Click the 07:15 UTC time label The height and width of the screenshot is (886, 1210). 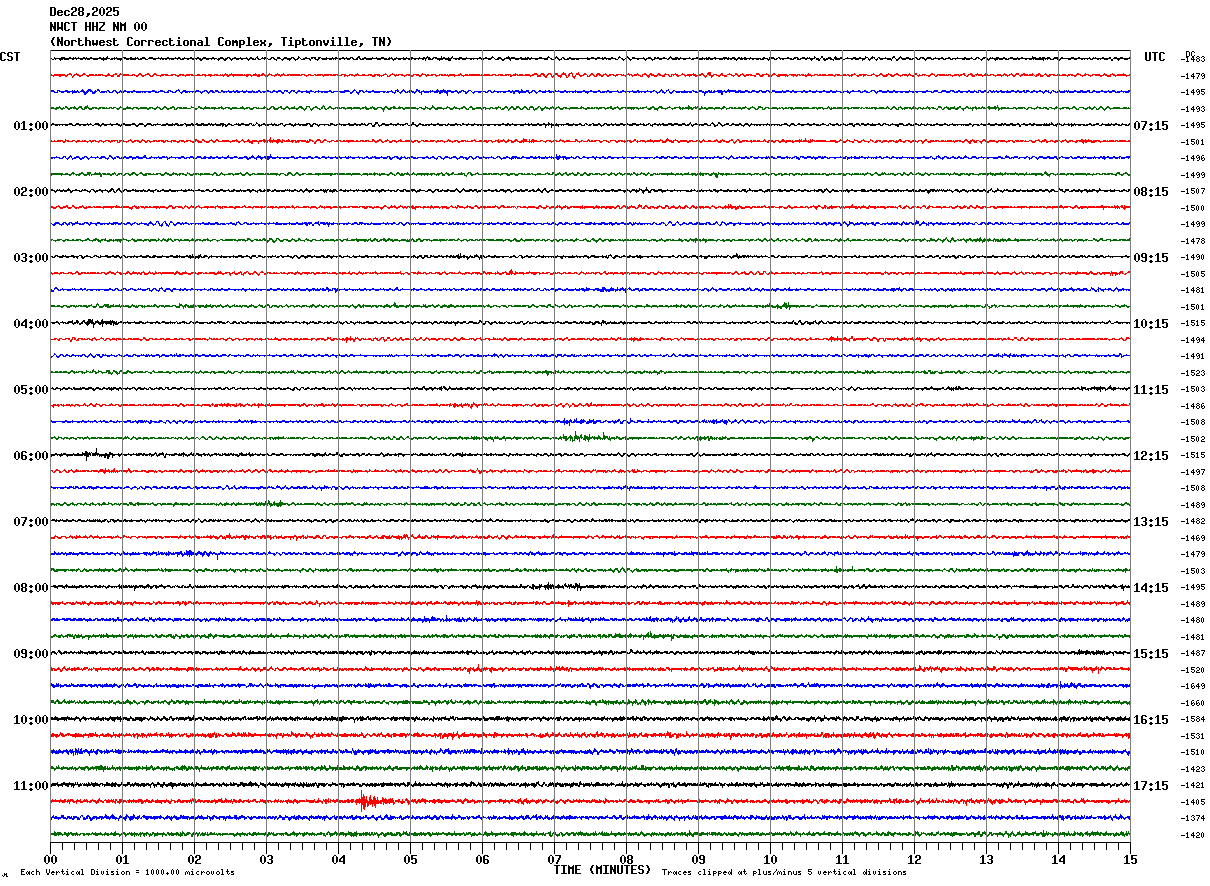[x=1151, y=126]
